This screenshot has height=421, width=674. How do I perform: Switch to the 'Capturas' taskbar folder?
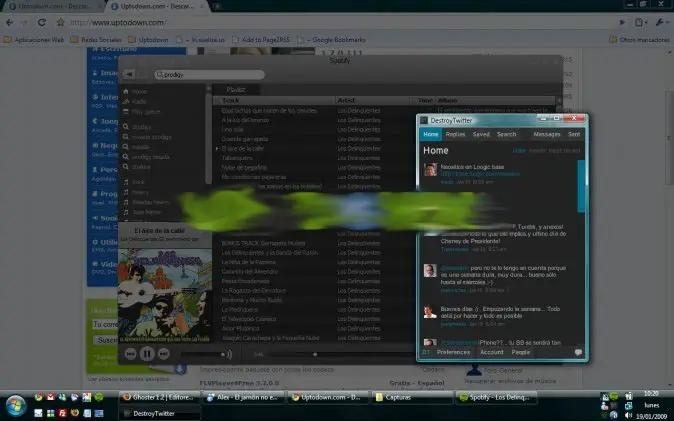(413, 397)
